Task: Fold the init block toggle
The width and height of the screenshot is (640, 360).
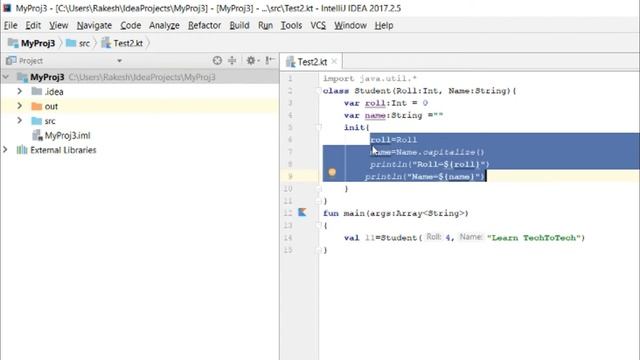Action: [319, 127]
